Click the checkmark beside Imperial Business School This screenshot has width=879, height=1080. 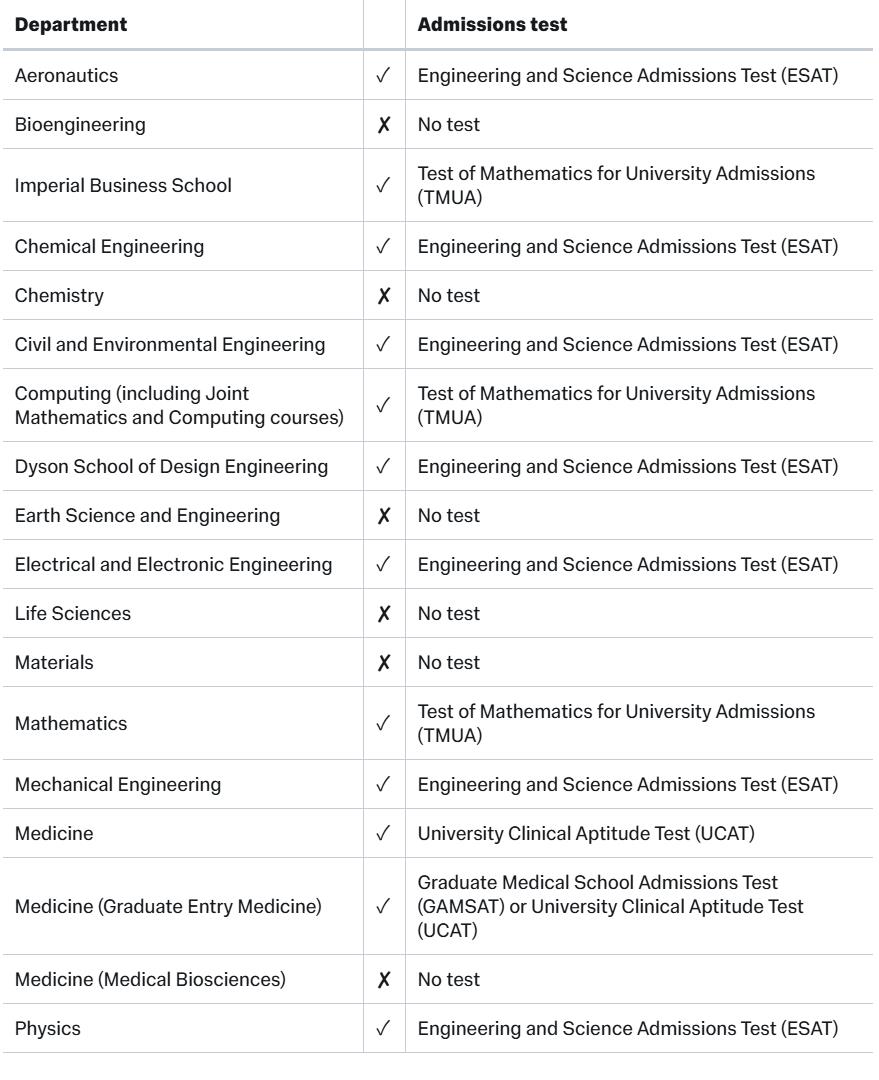pyautogui.click(x=384, y=185)
